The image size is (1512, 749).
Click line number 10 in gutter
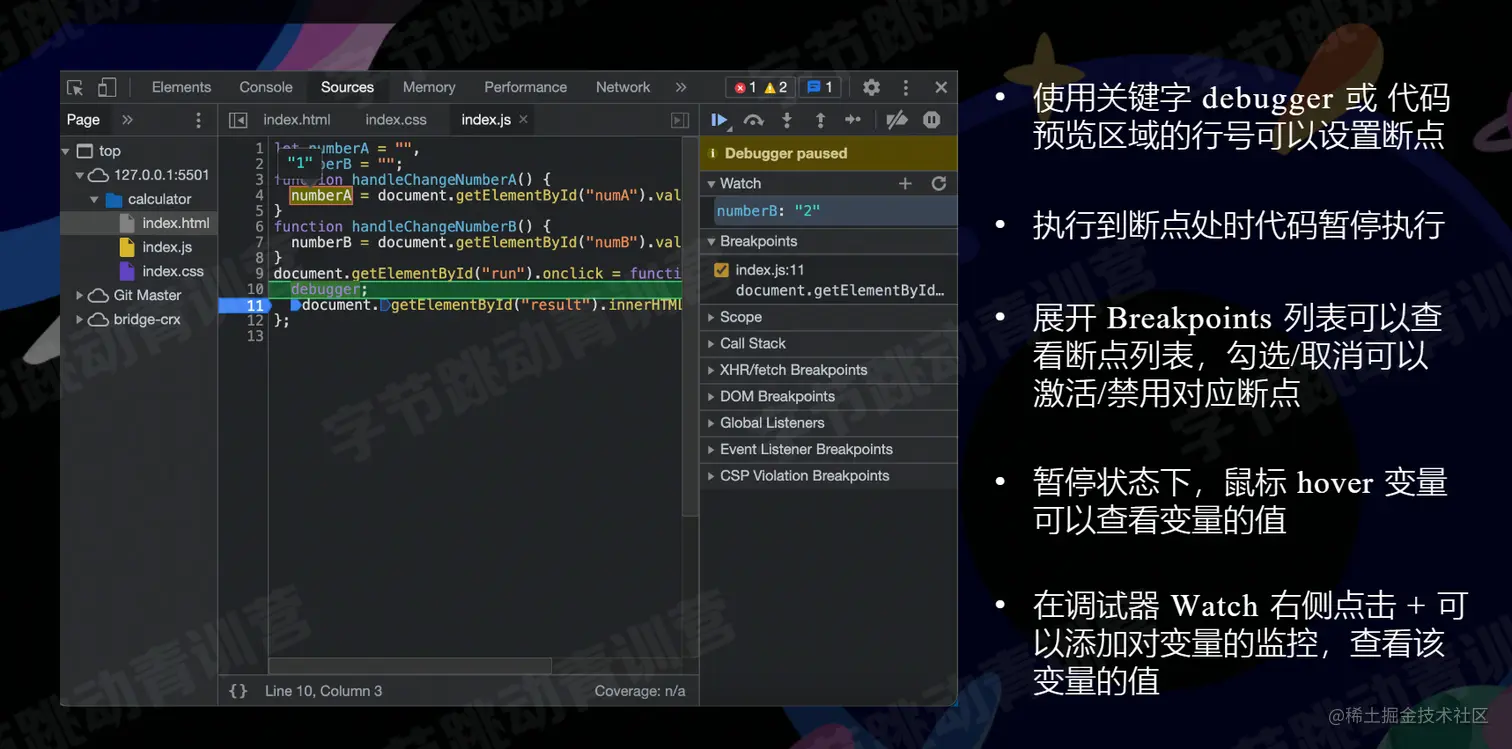[x=255, y=289]
